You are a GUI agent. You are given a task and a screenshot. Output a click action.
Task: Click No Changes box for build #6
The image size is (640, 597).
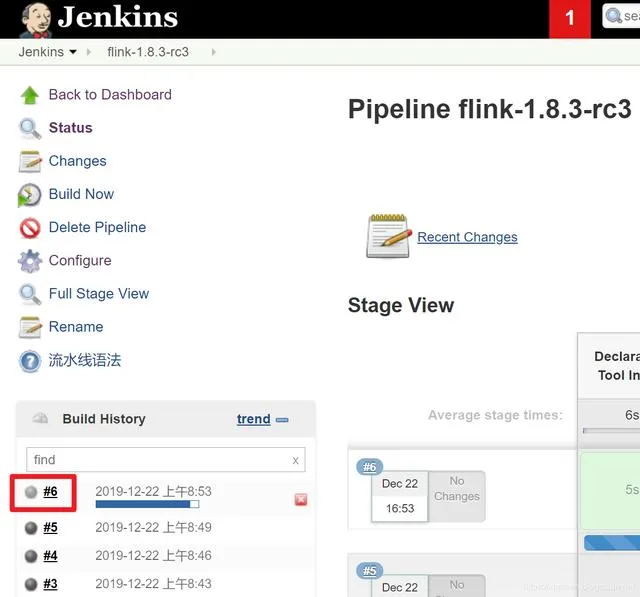[x=457, y=496]
